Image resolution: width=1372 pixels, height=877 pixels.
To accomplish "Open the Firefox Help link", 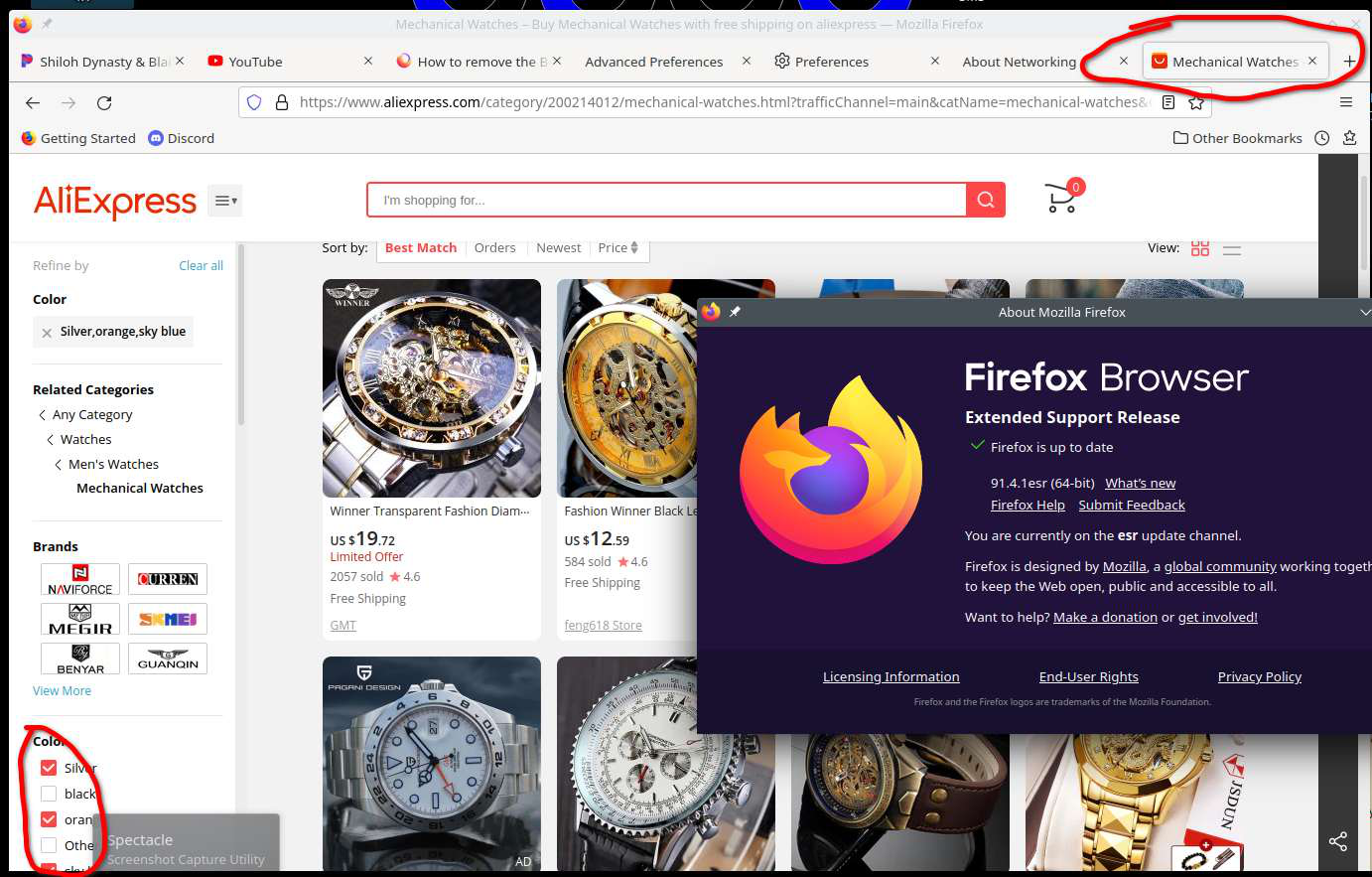I will tap(1028, 505).
